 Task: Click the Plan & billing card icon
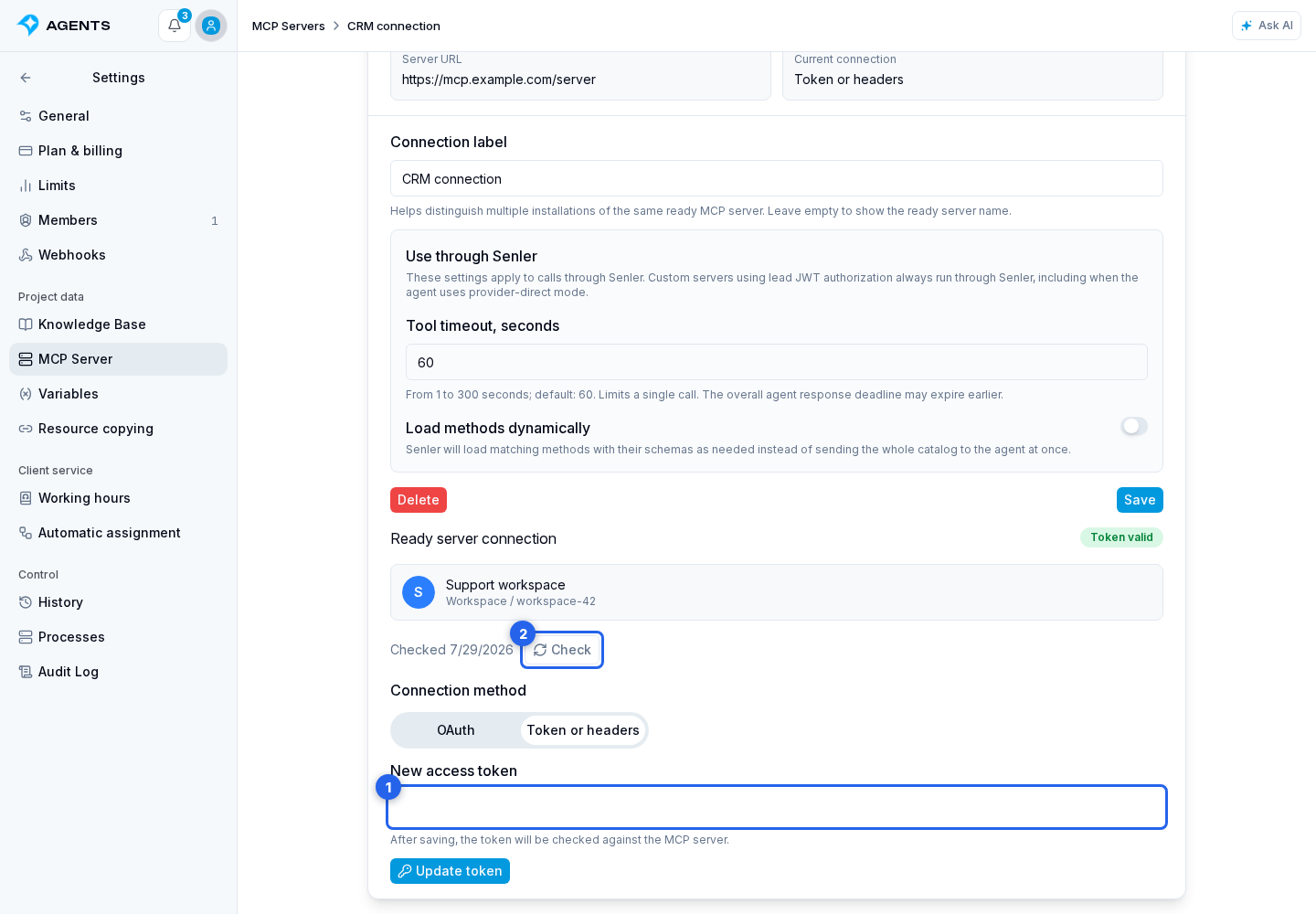[x=26, y=151]
